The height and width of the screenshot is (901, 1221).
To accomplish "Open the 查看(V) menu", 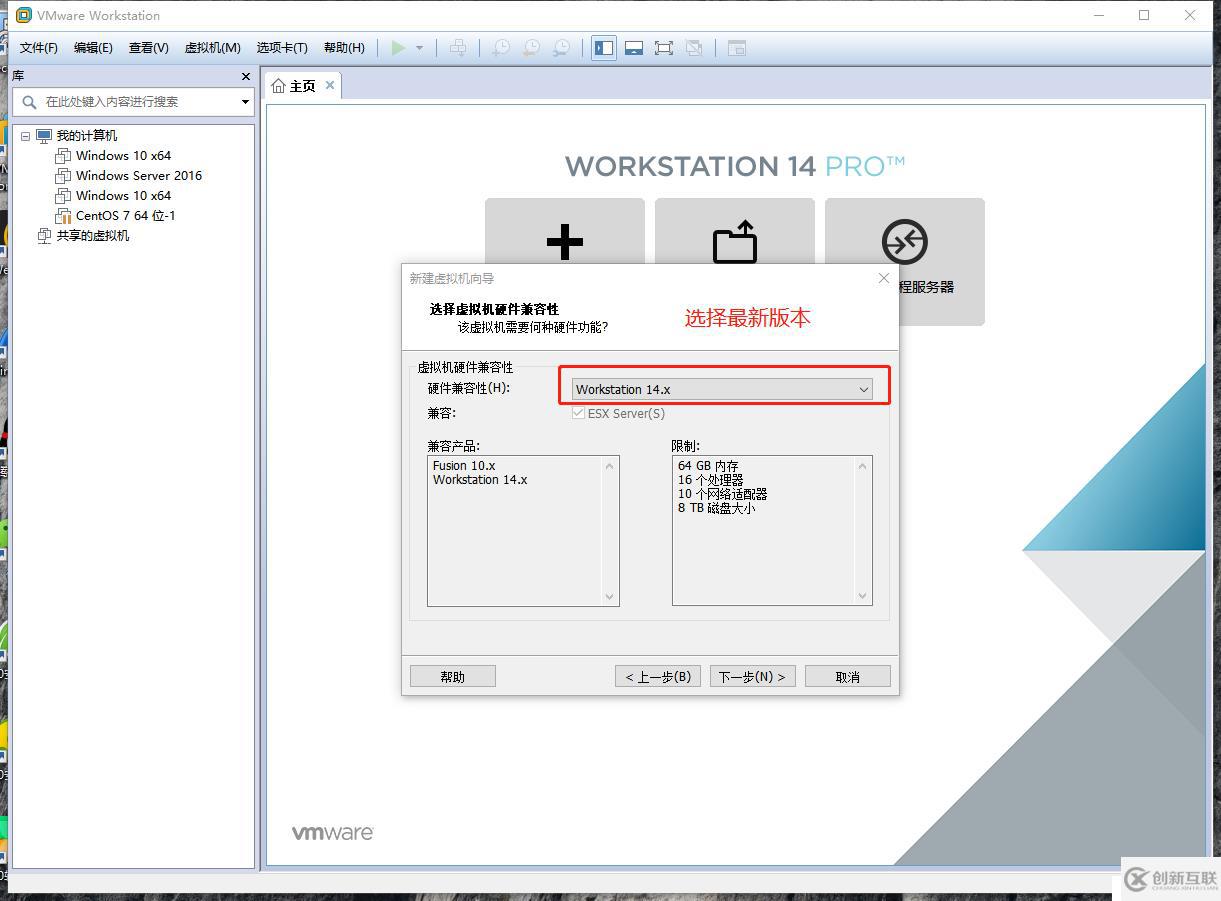I will tap(148, 48).
